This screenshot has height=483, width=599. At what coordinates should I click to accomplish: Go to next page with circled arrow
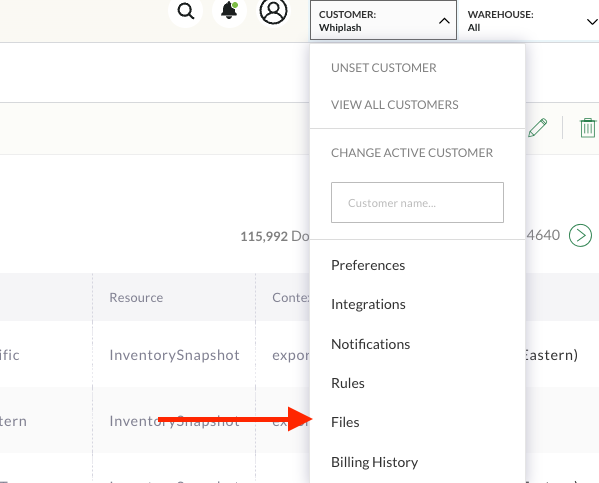pos(580,235)
